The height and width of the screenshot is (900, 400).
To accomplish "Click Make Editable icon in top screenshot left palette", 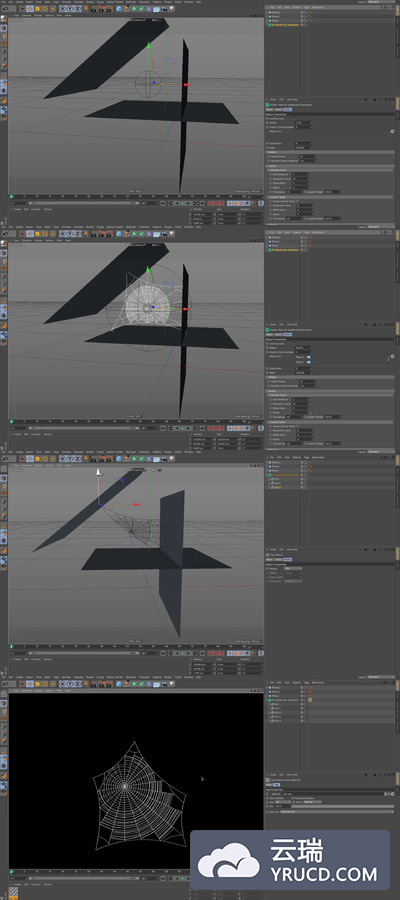I will [x=3, y=18].
